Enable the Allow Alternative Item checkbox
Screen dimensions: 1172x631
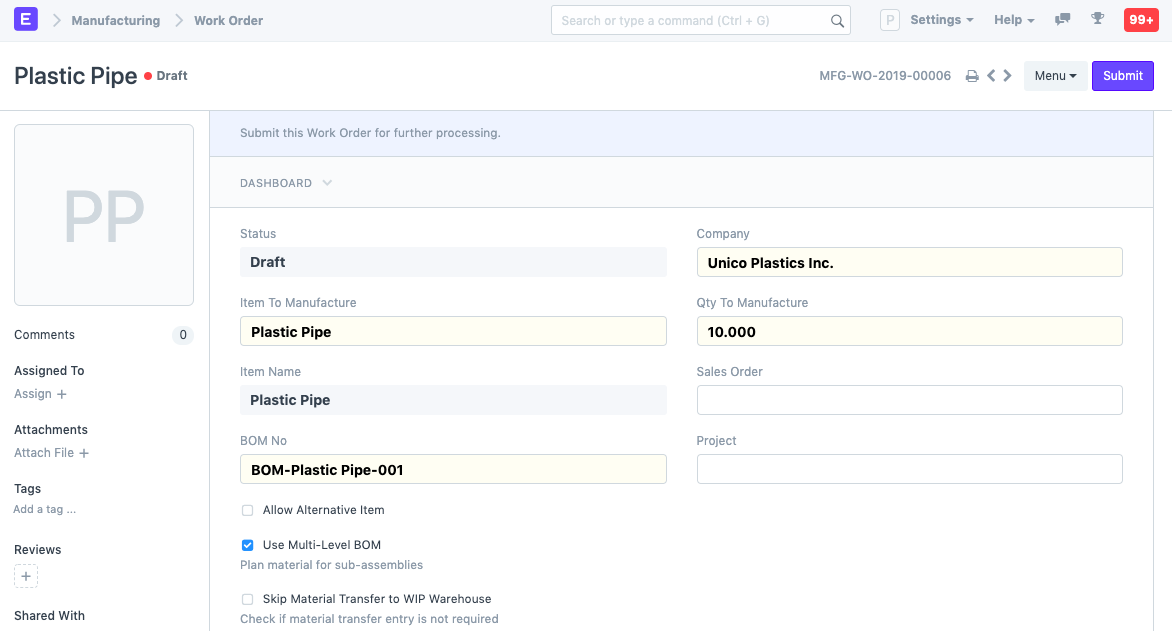coord(247,510)
